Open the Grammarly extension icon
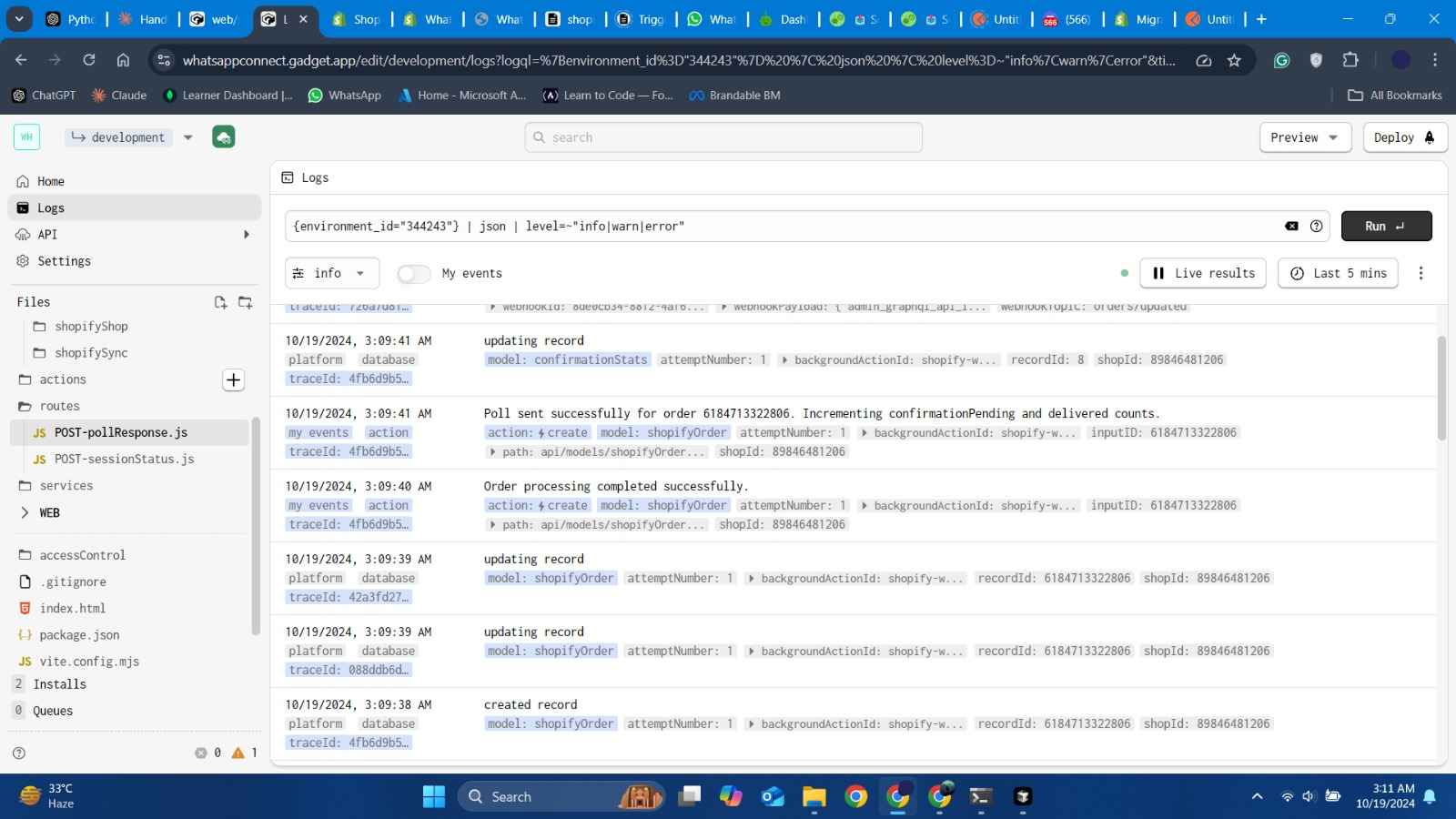 pyautogui.click(x=1282, y=60)
